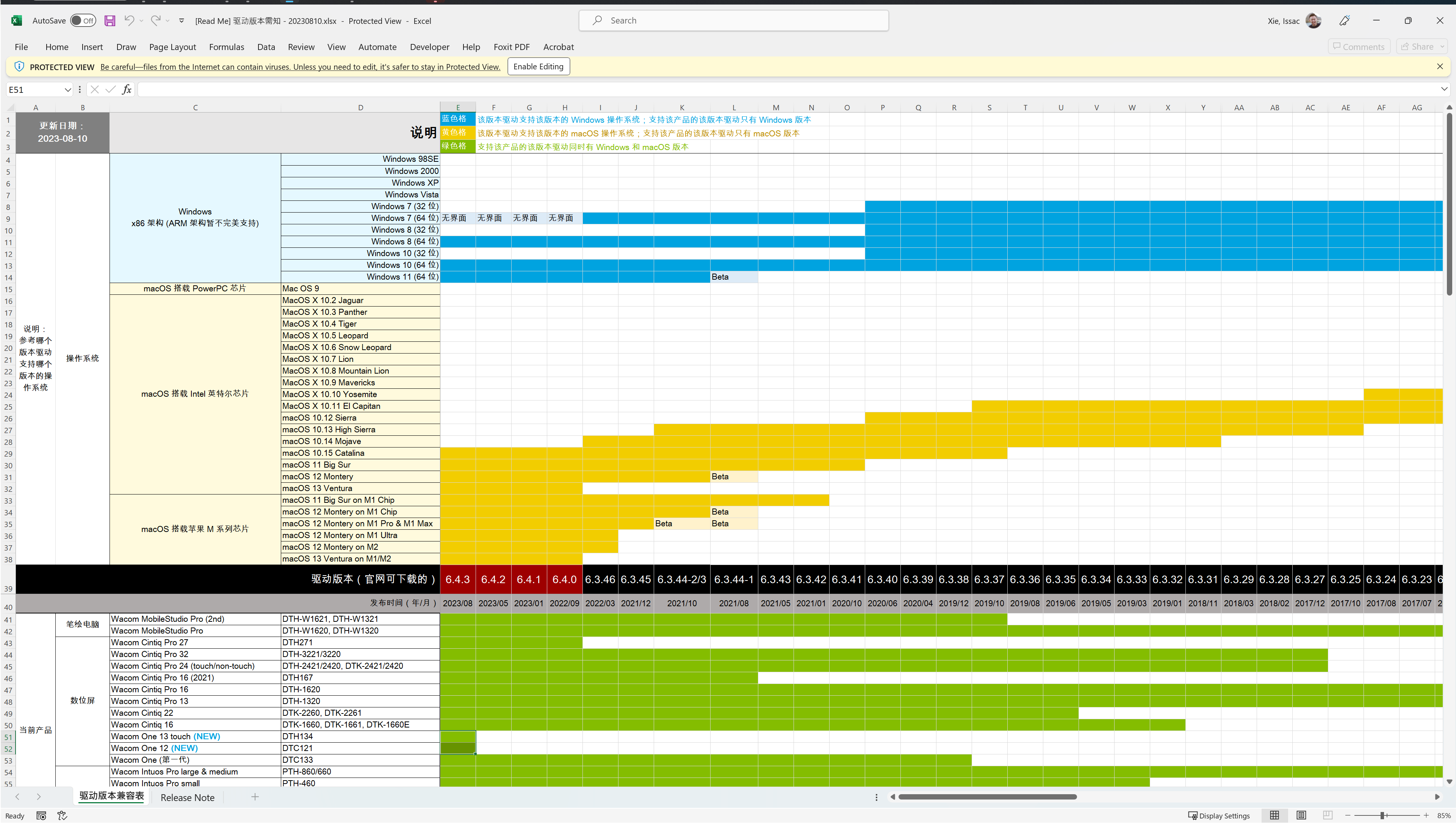Viewport: 1456px width, 823px height.
Task: Expand the formula bar with chevron
Action: [1444, 89]
